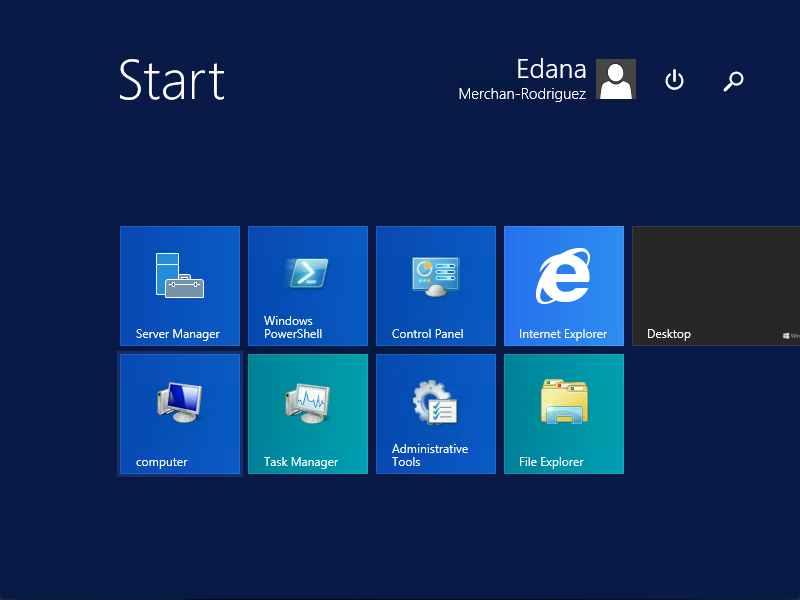Click the power options button

pos(674,80)
